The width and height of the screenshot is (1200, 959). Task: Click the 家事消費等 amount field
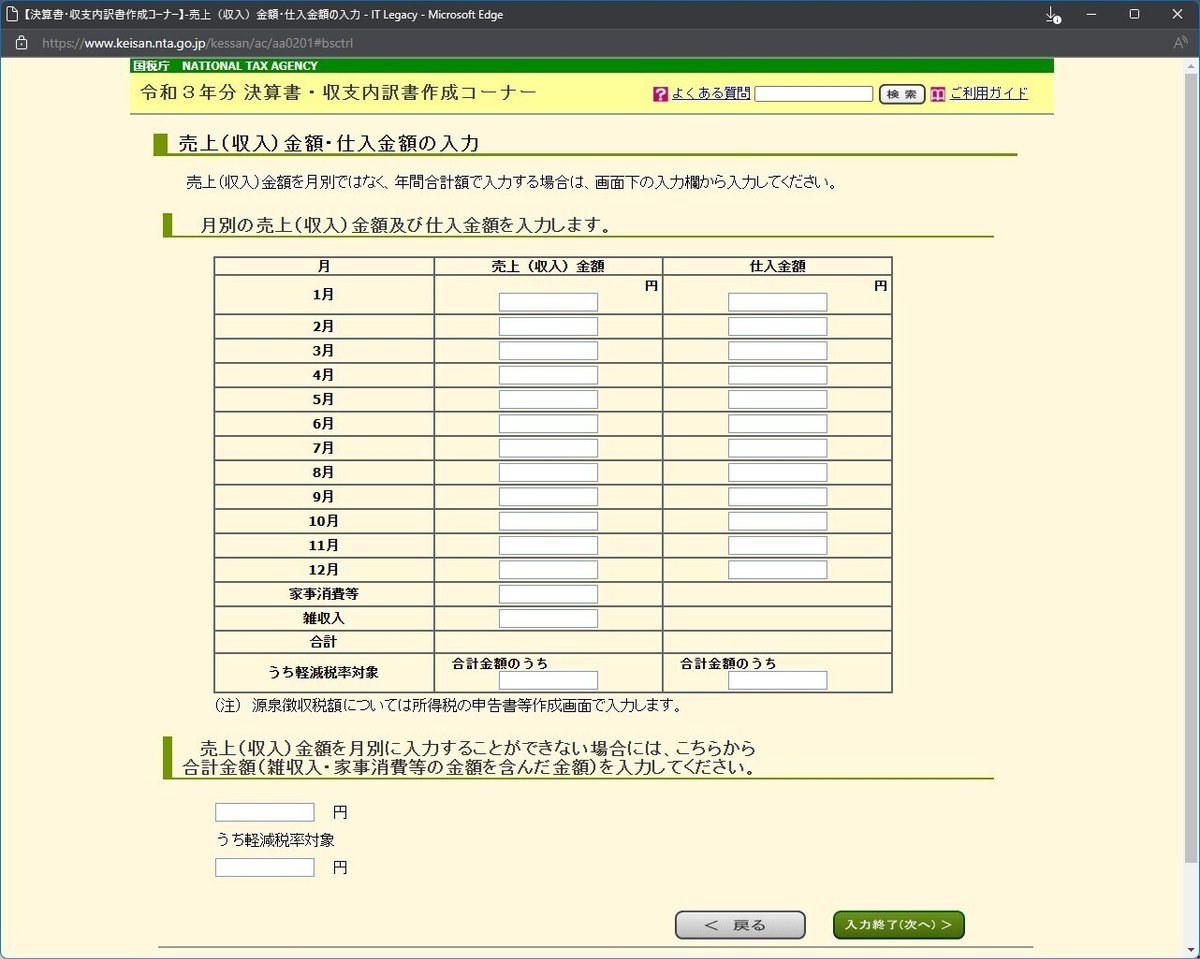[548, 594]
